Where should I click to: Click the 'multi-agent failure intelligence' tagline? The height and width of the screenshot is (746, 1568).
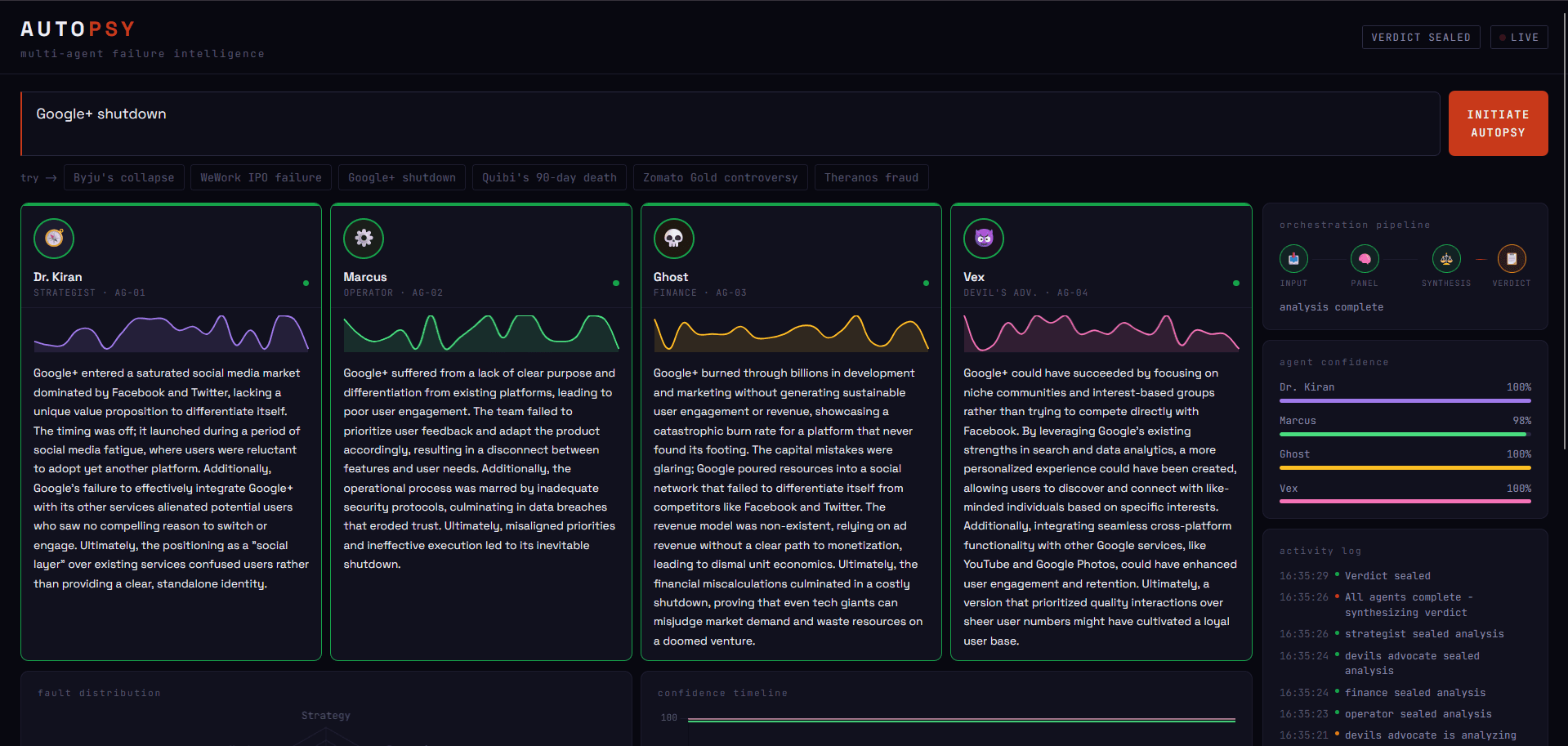click(142, 54)
